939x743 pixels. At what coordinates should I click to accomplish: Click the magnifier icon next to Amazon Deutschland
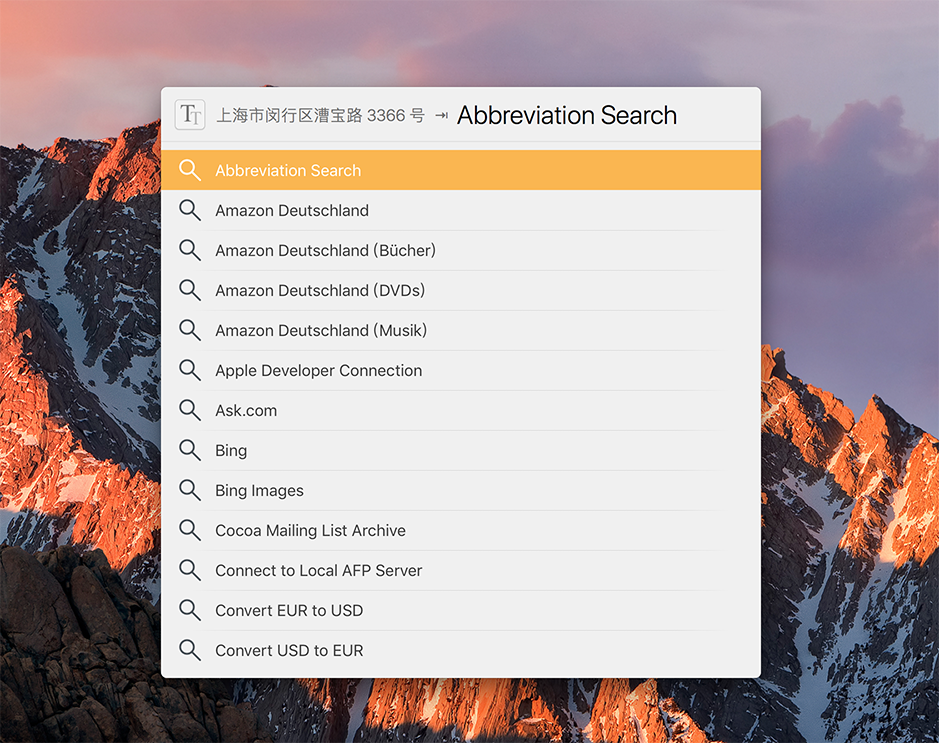click(x=190, y=210)
